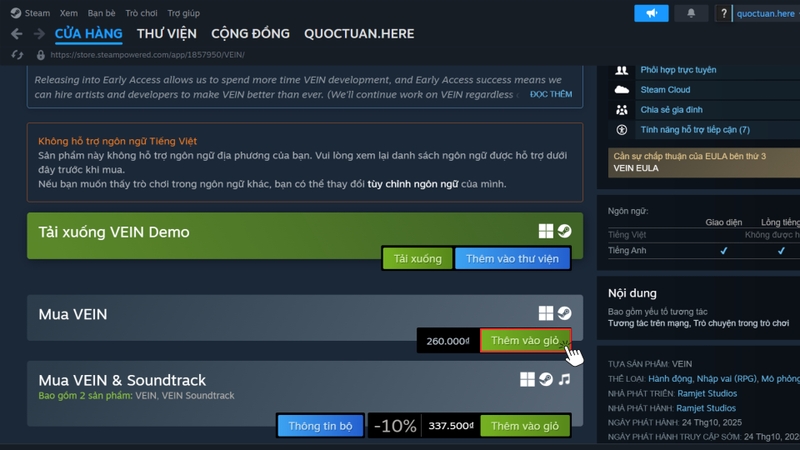
Task: Open the tùy chỉnh ngôn ngữ link
Action: [x=413, y=184]
